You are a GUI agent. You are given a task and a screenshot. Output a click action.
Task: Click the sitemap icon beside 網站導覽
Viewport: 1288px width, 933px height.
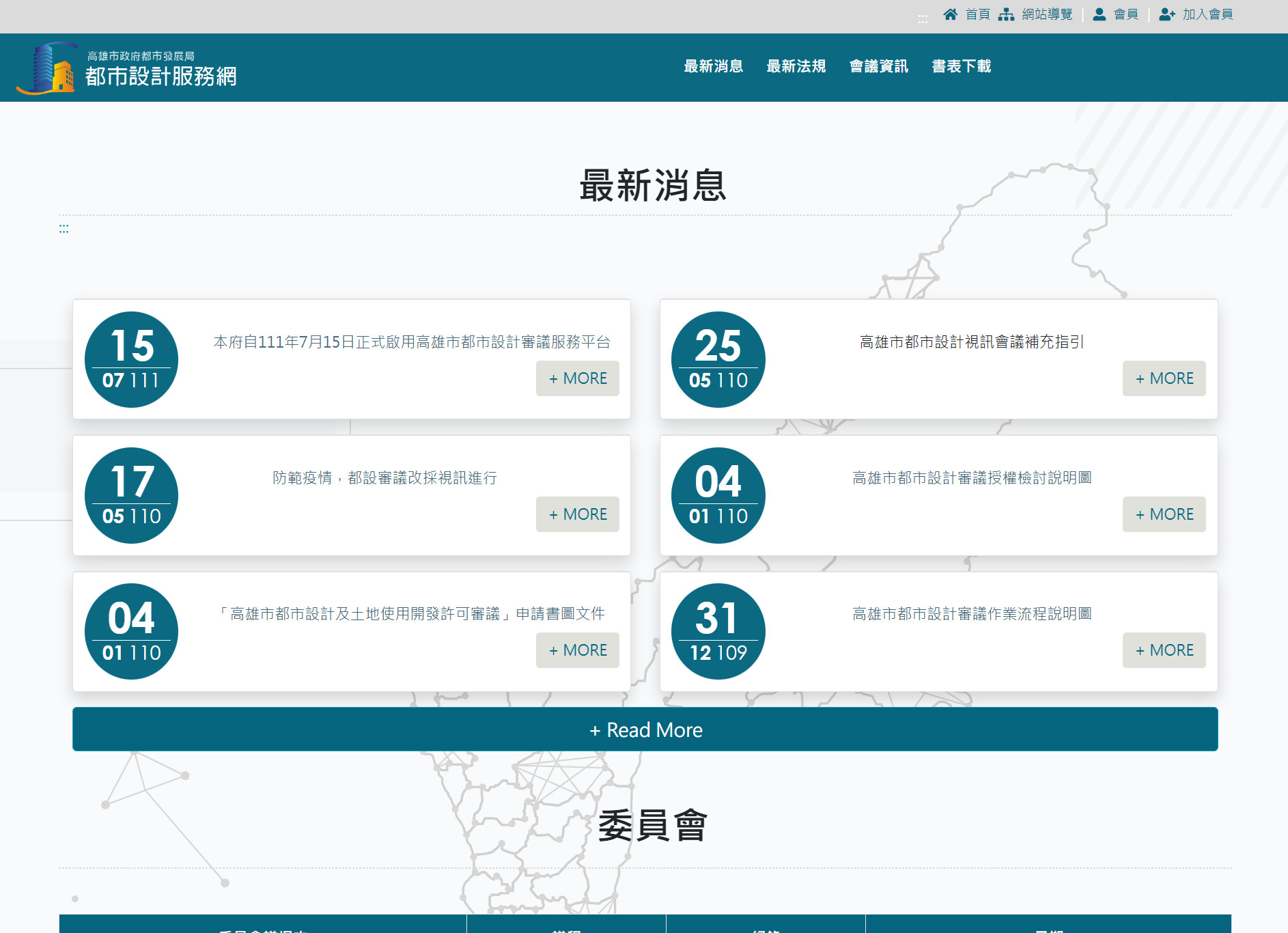[1006, 14]
